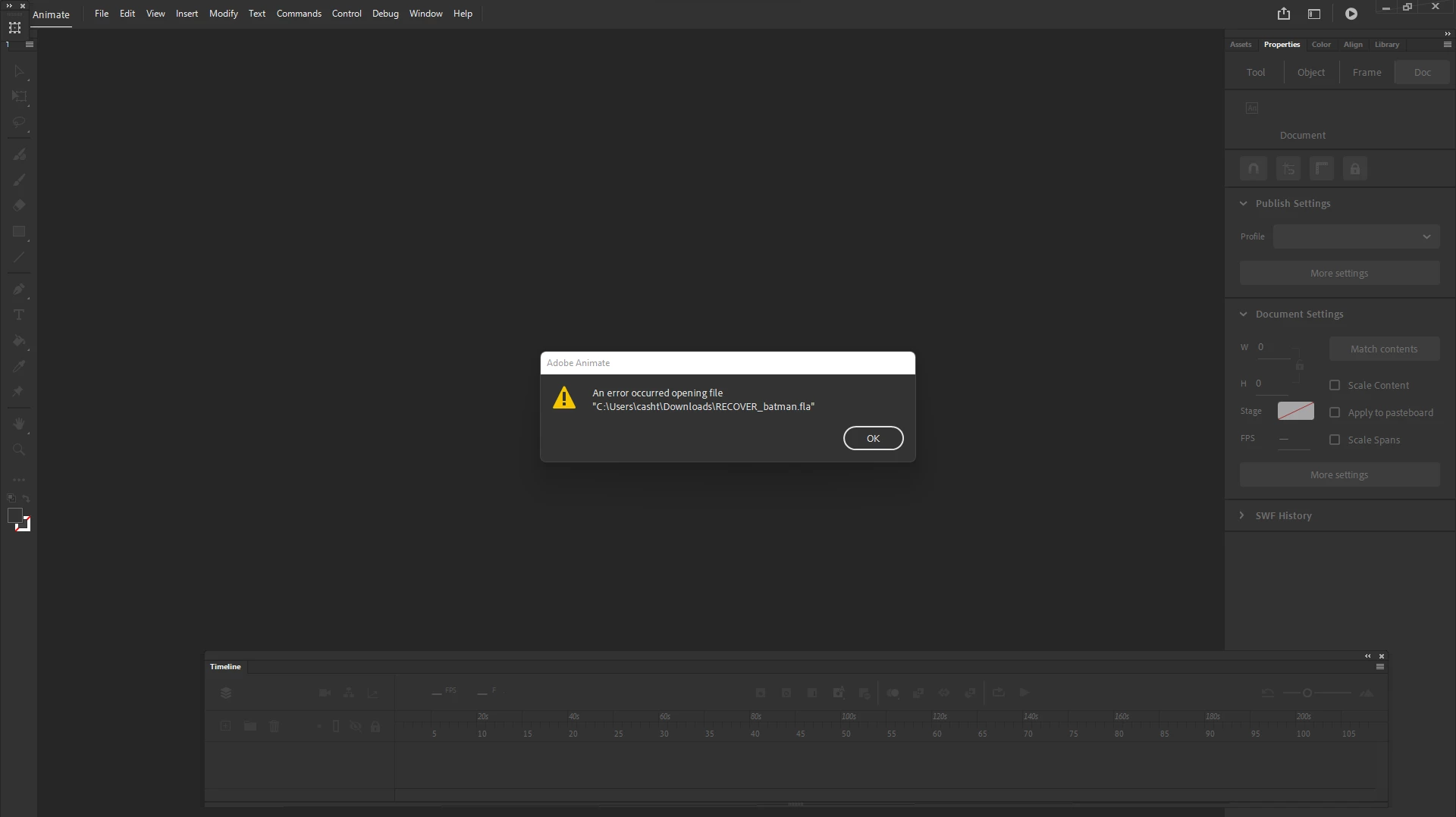
Task: Toggle the lock all layers icon
Action: 375,726
